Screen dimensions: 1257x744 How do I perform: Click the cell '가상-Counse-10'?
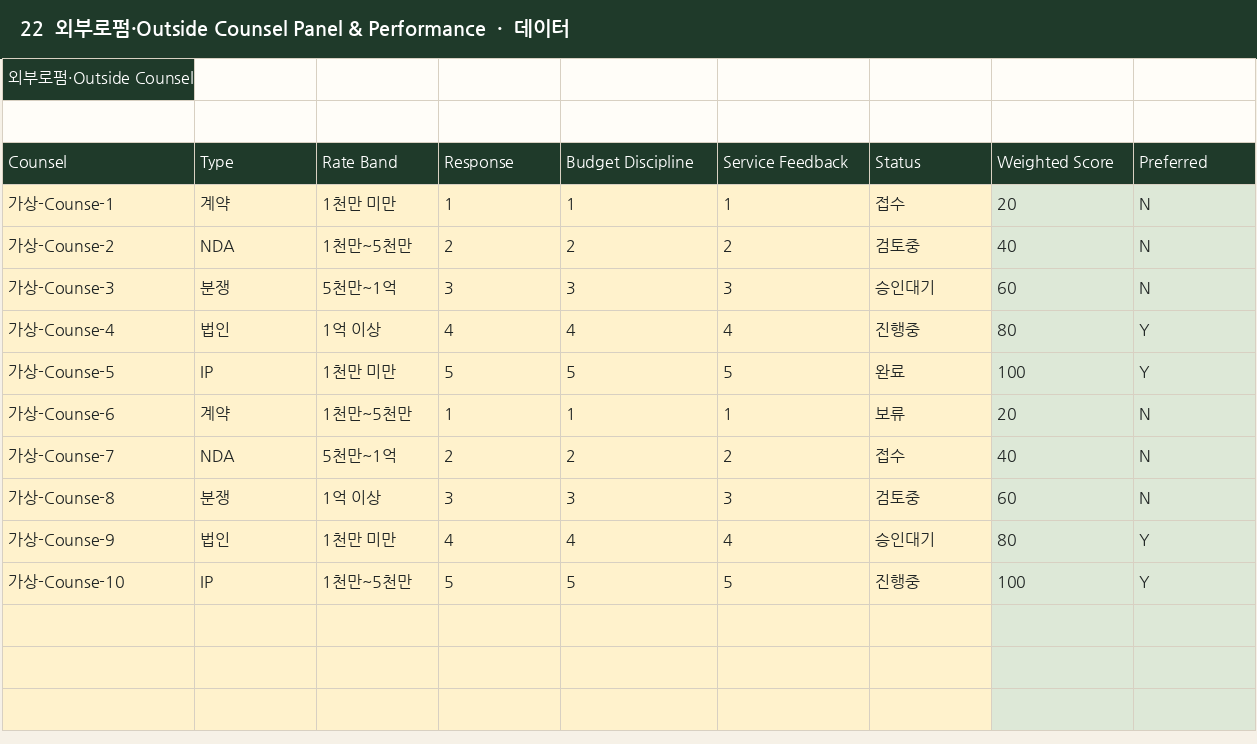coord(98,583)
